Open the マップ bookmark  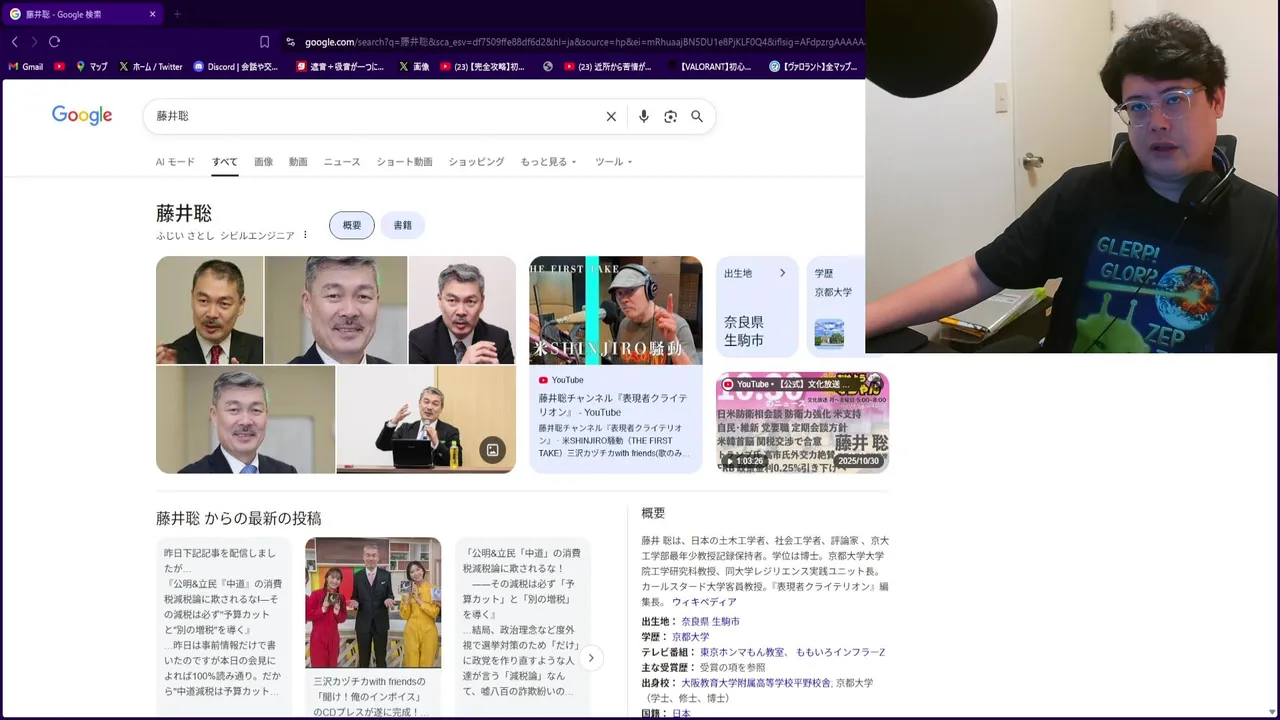click(92, 67)
